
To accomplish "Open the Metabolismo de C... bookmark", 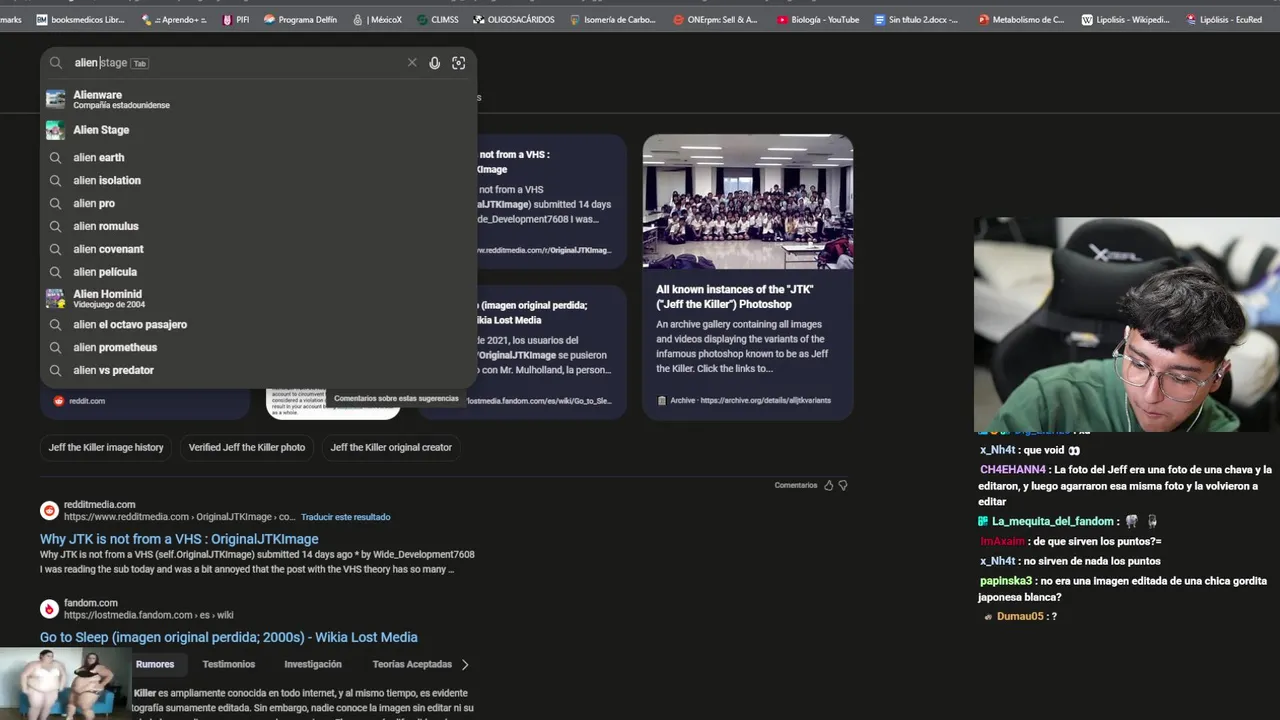I will click(x=1021, y=19).
